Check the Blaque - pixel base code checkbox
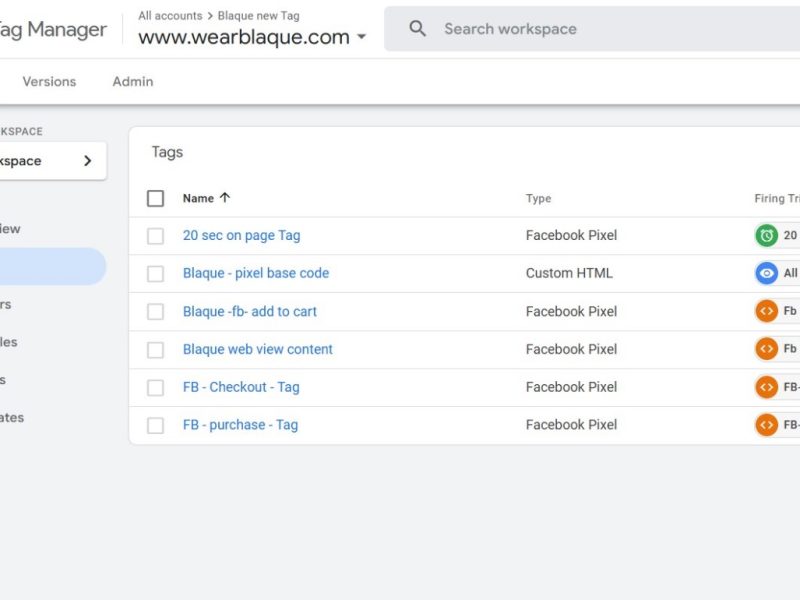 (156, 273)
